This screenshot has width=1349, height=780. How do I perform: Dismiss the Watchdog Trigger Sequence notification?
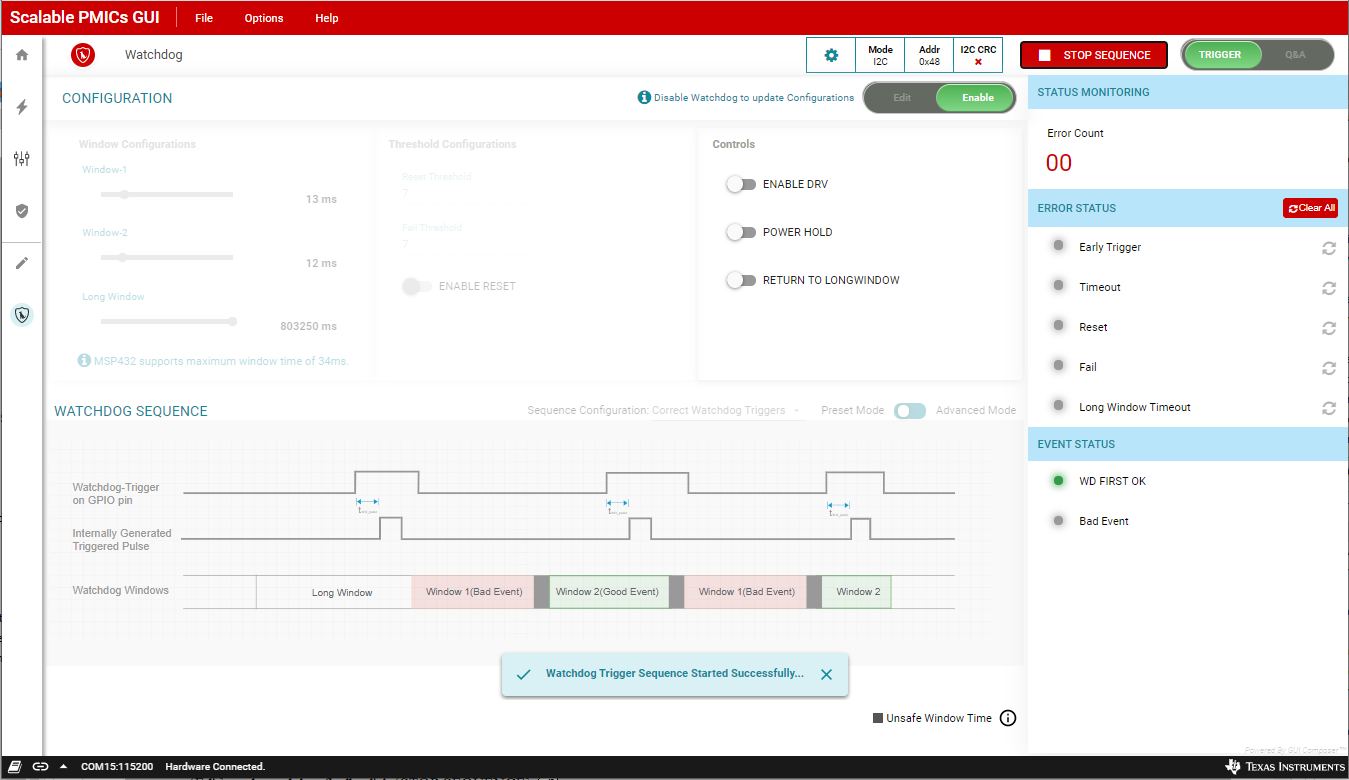point(826,674)
